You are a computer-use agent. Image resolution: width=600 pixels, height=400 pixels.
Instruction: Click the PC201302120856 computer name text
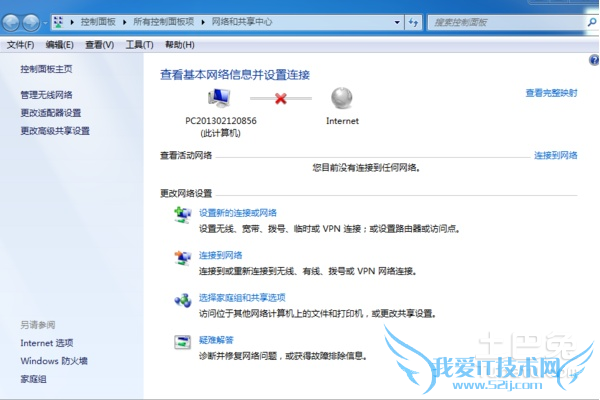tap(221, 121)
